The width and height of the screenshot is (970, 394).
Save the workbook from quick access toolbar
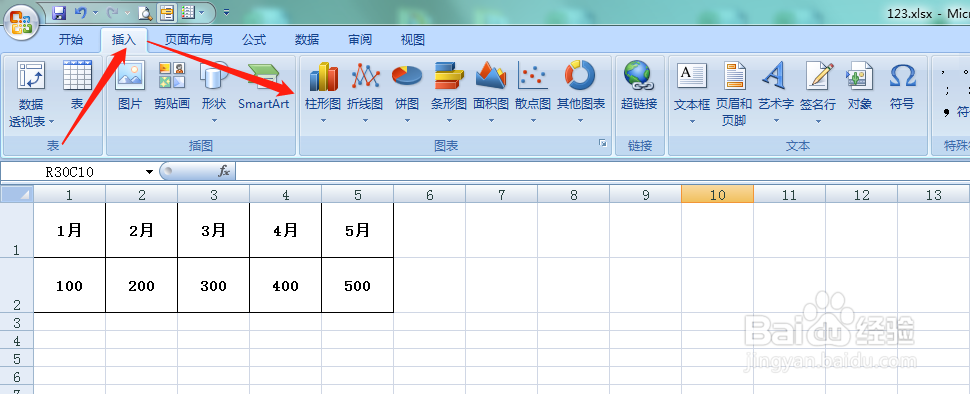click(59, 12)
